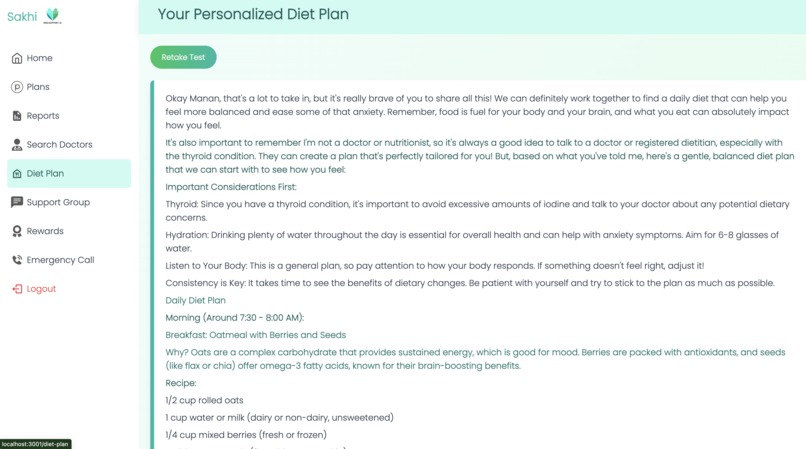Click the Diet Plan sidebar icon
The width and height of the screenshot is (806, 449).
pyautogui.click(x=17, y=173)
